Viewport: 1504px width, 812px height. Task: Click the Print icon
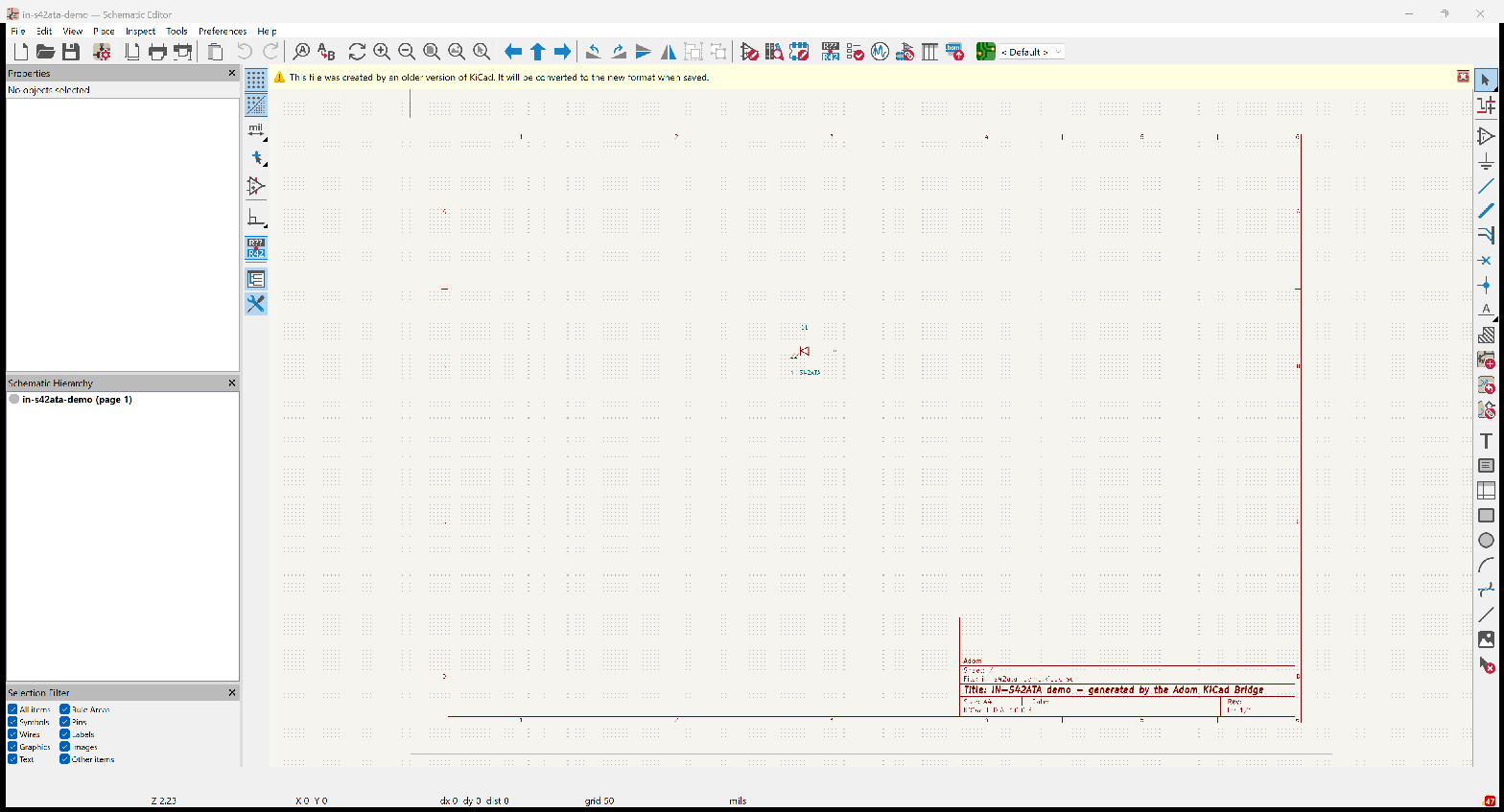[157, 52]
